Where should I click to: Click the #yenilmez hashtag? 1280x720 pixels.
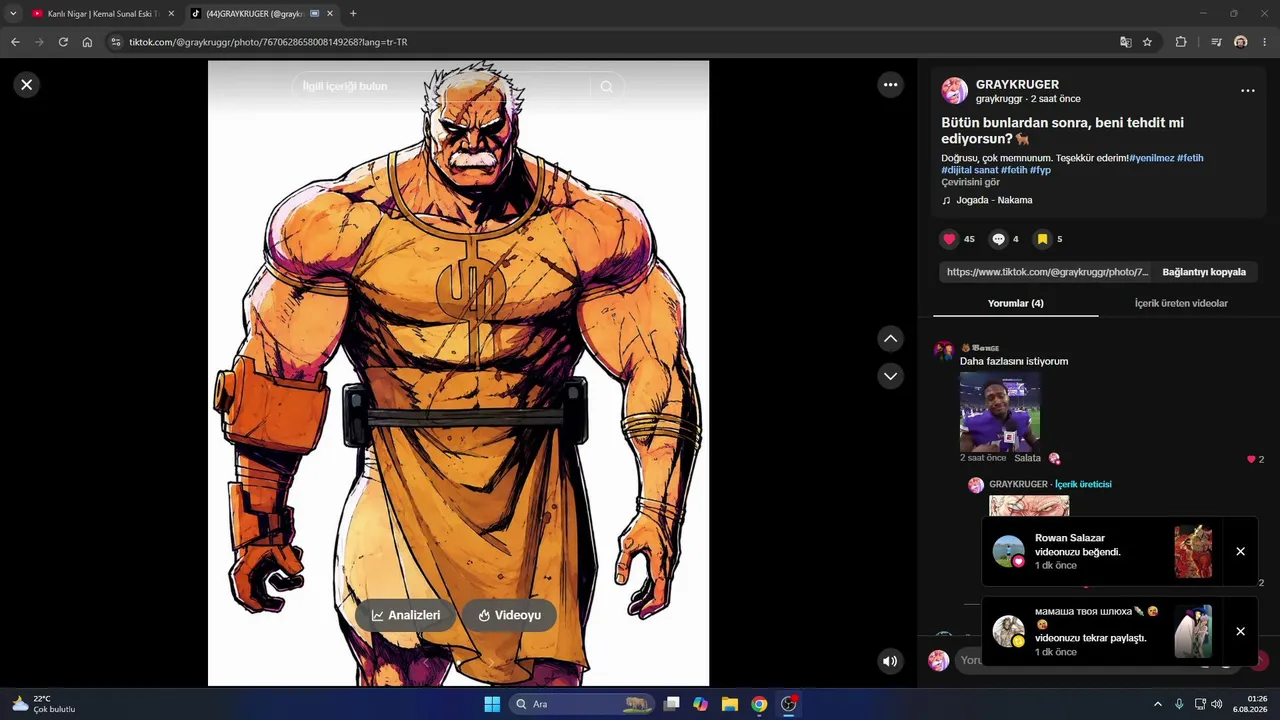[x=1151, y=158]
